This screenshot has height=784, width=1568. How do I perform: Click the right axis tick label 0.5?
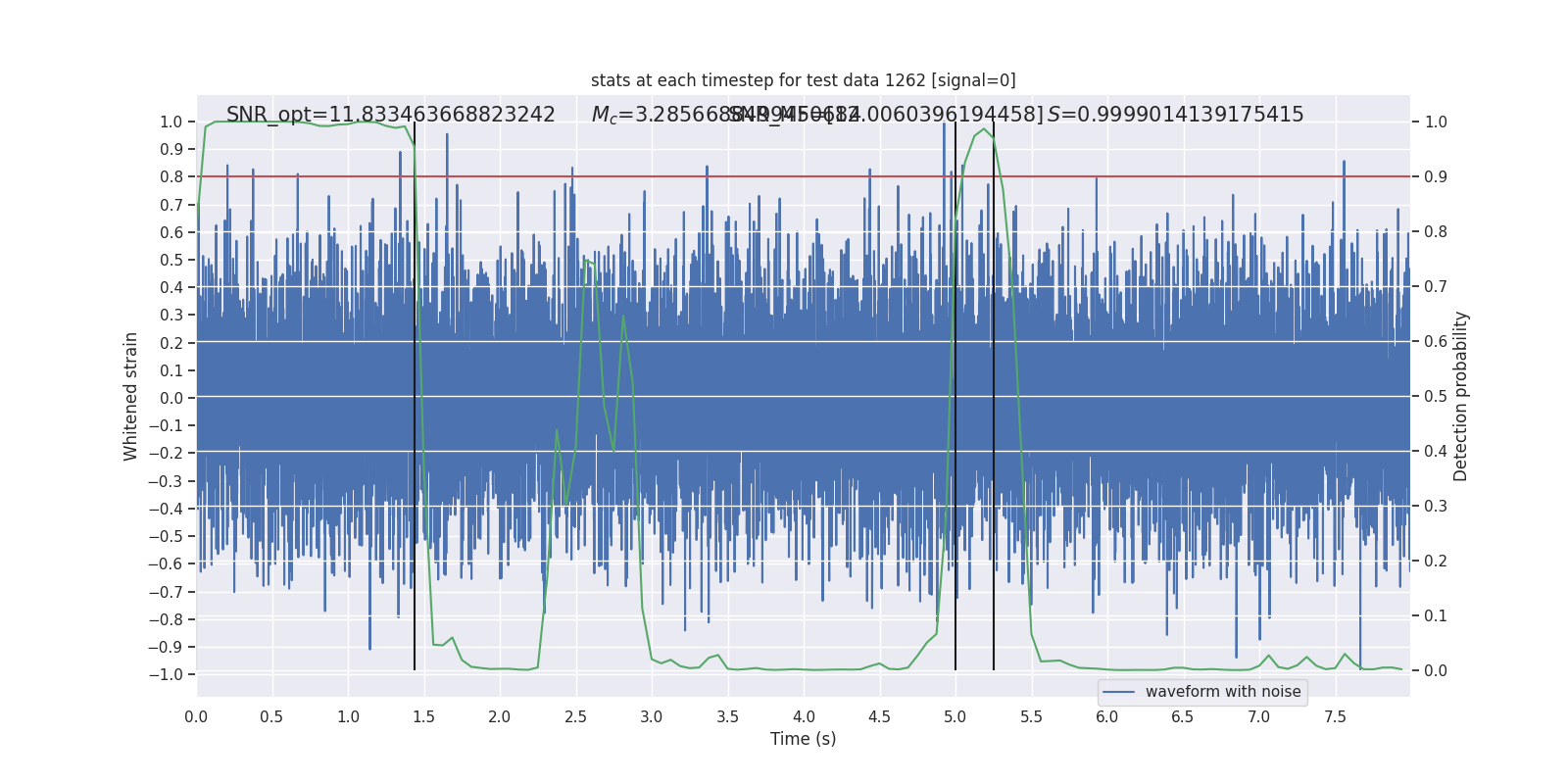point(1436,397)
